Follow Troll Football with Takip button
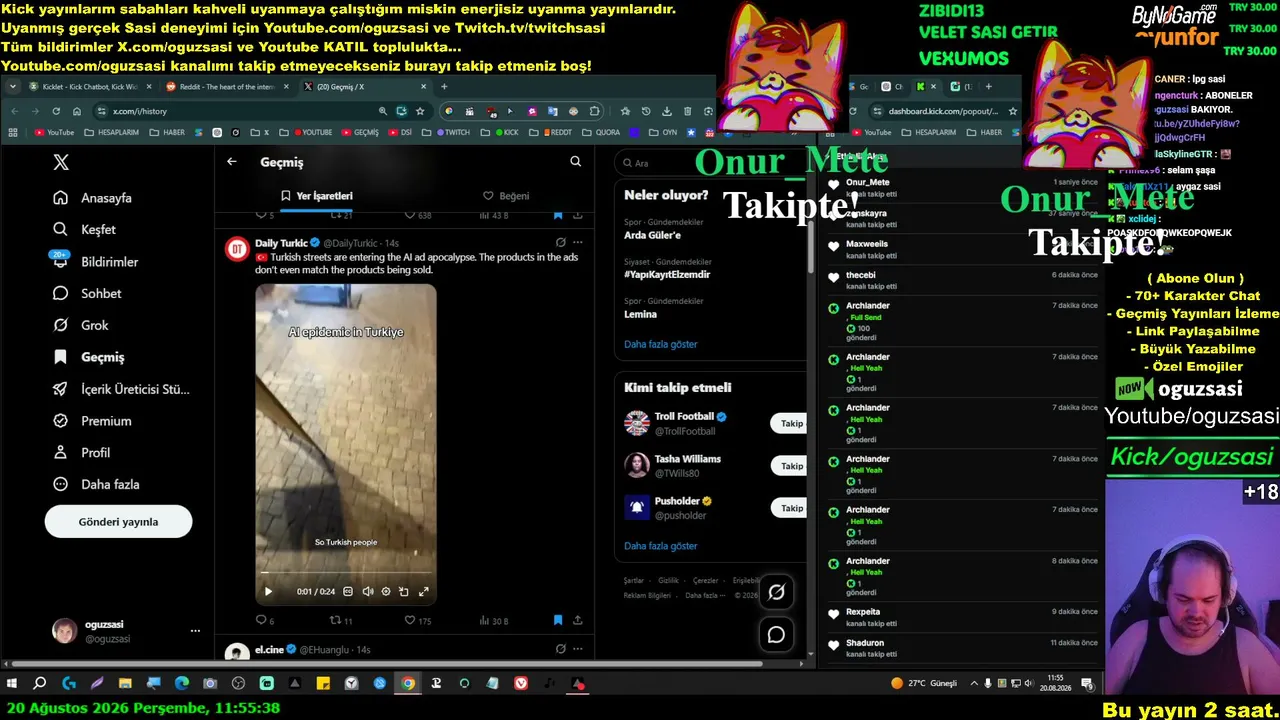Viewport: 1280px width, 720px height. click(790, 424)
